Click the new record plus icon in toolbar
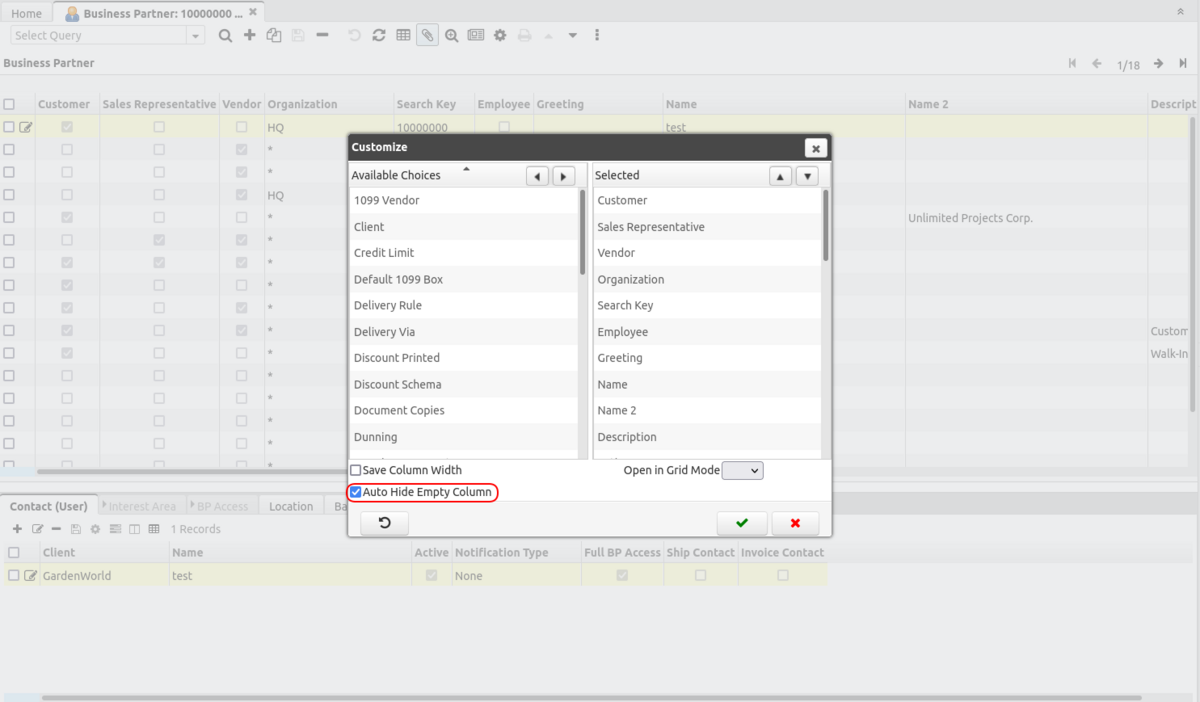 pyautogui.click(x=250, y=35)
